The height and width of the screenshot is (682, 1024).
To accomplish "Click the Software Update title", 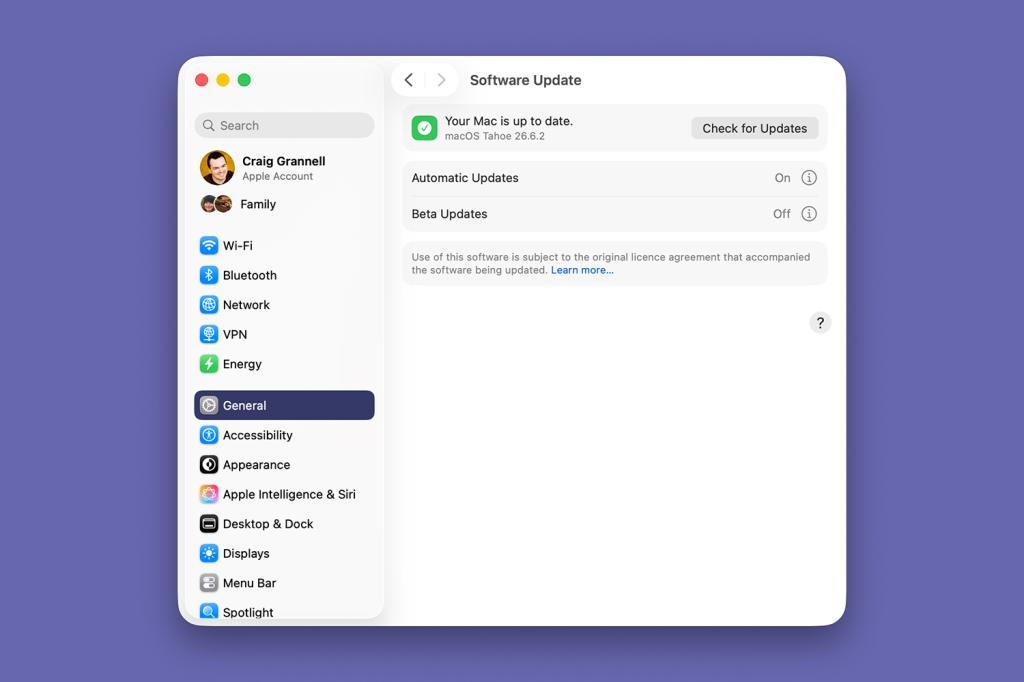I will (526, 80).
